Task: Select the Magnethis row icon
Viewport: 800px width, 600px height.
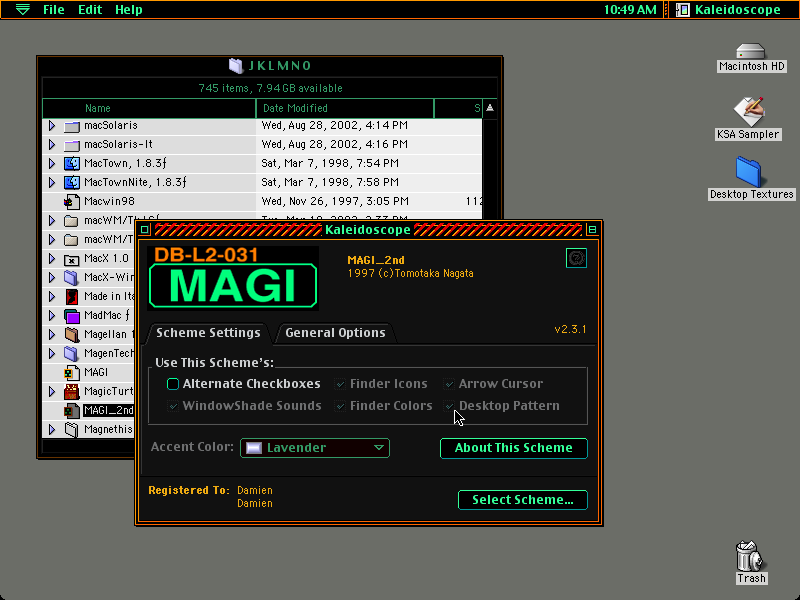Action: pos(72,430)
